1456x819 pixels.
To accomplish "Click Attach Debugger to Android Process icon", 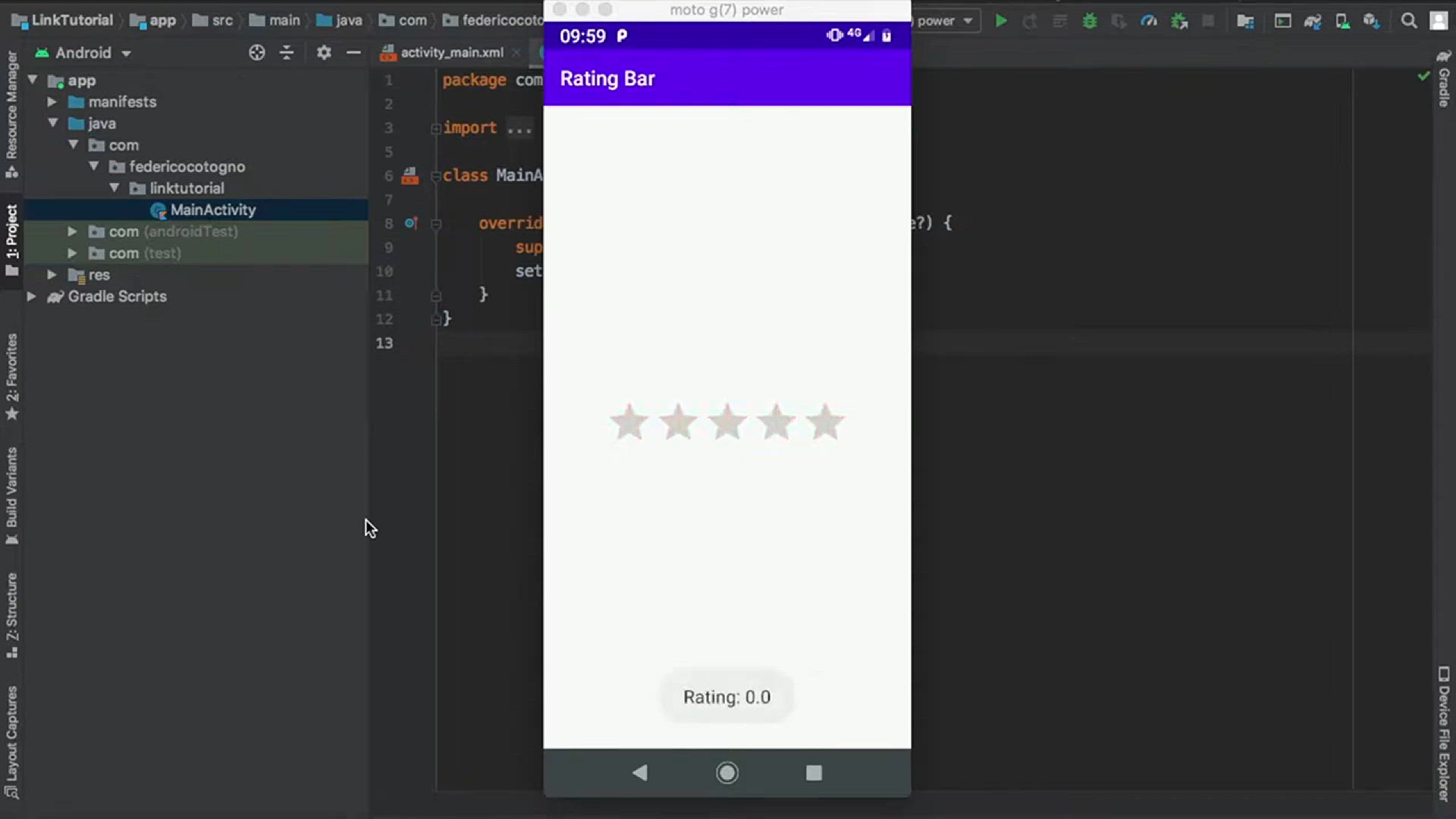I will [x=1179, y=21].
